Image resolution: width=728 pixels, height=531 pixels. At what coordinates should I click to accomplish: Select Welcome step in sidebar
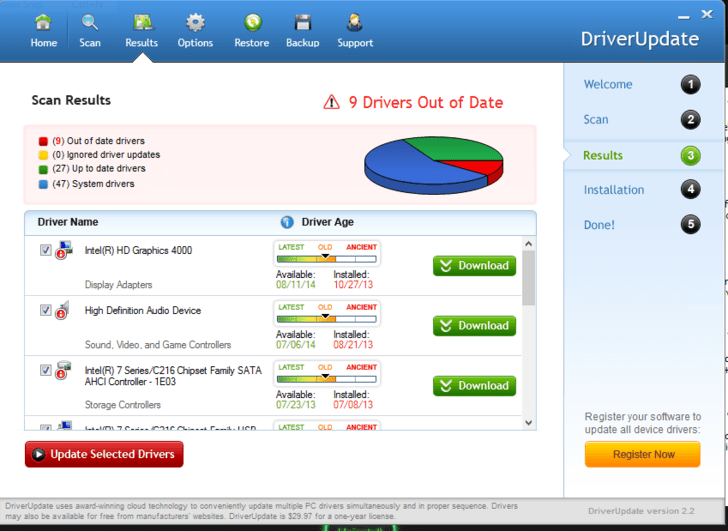tap(608, 84)
